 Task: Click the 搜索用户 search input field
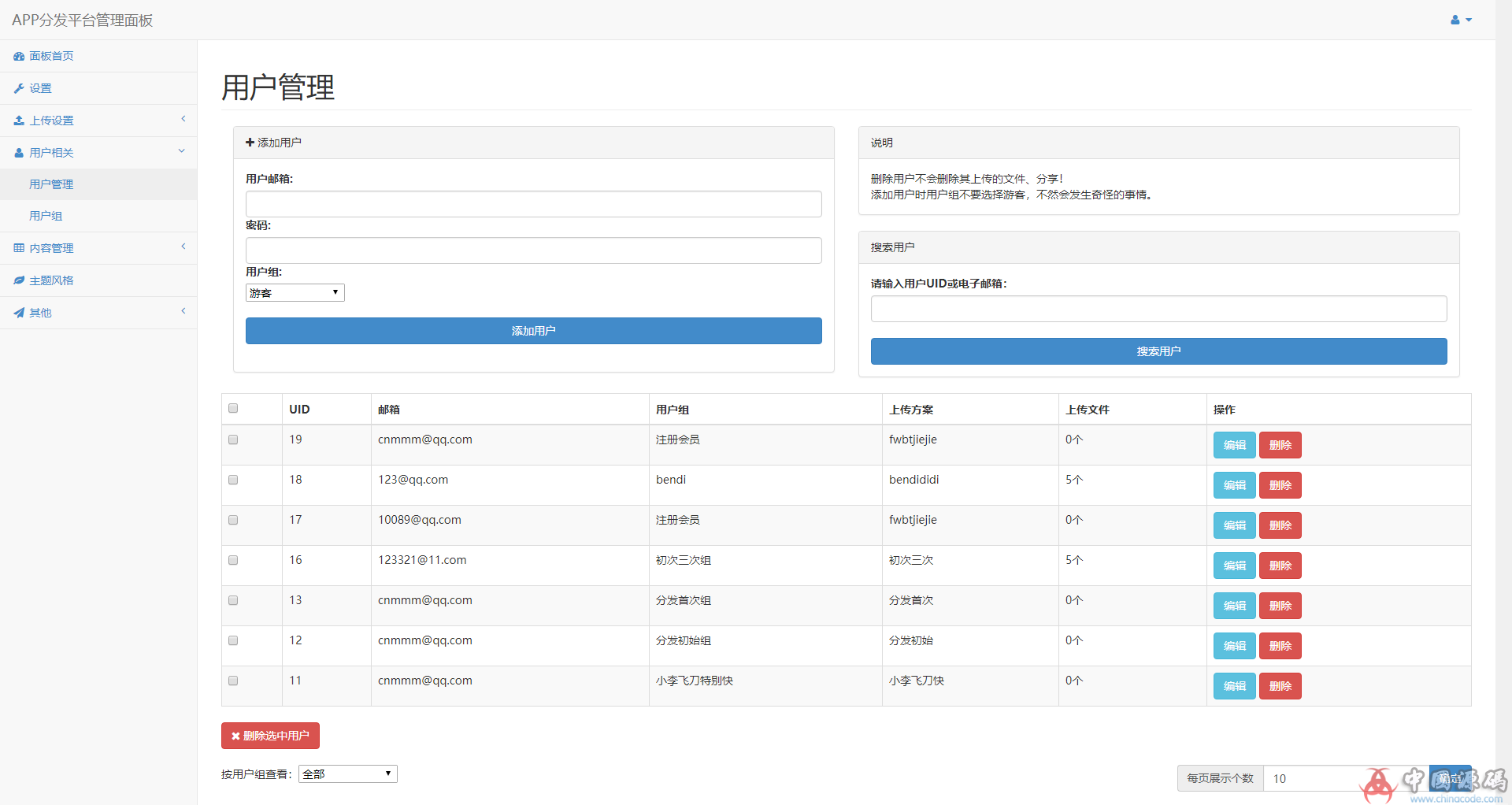click(1158, 309)
